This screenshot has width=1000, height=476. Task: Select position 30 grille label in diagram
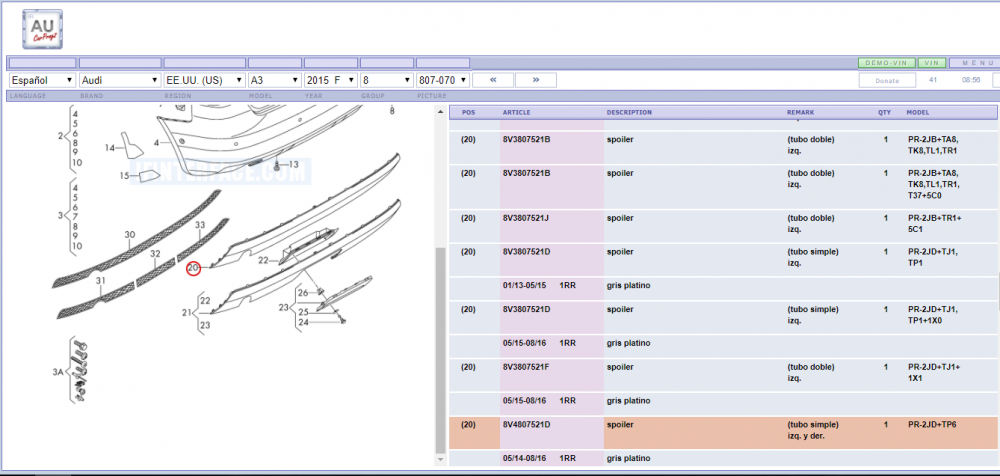pyautogui.click(x=130, y=235)
